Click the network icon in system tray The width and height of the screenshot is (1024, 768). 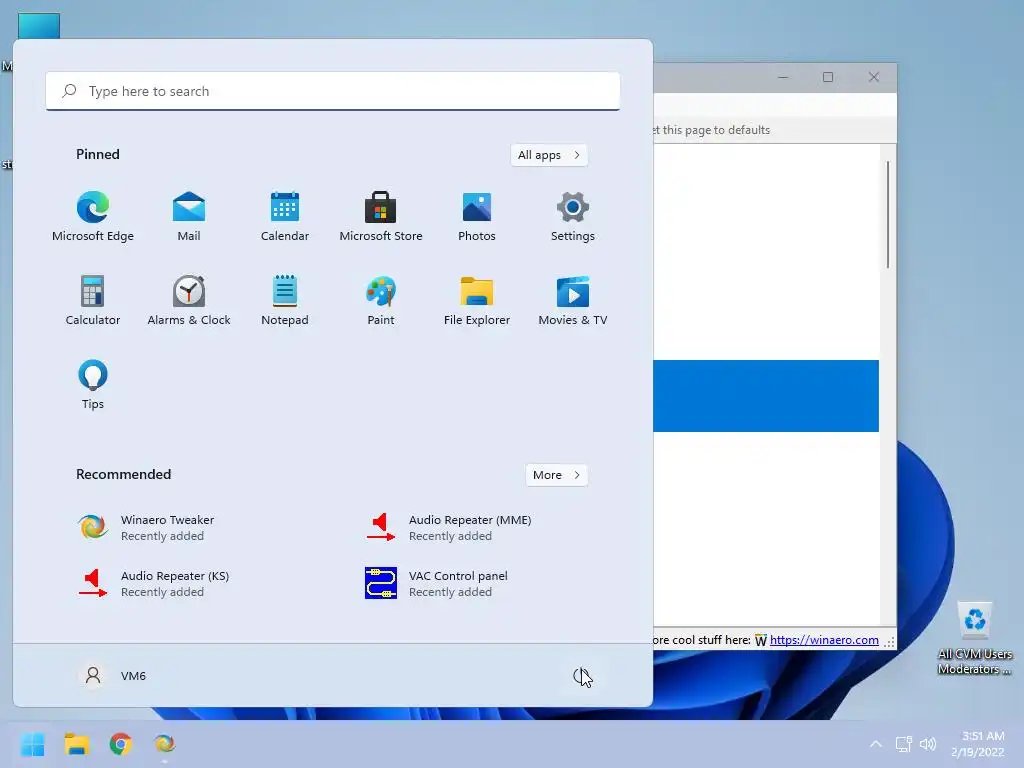click(903, 744)
